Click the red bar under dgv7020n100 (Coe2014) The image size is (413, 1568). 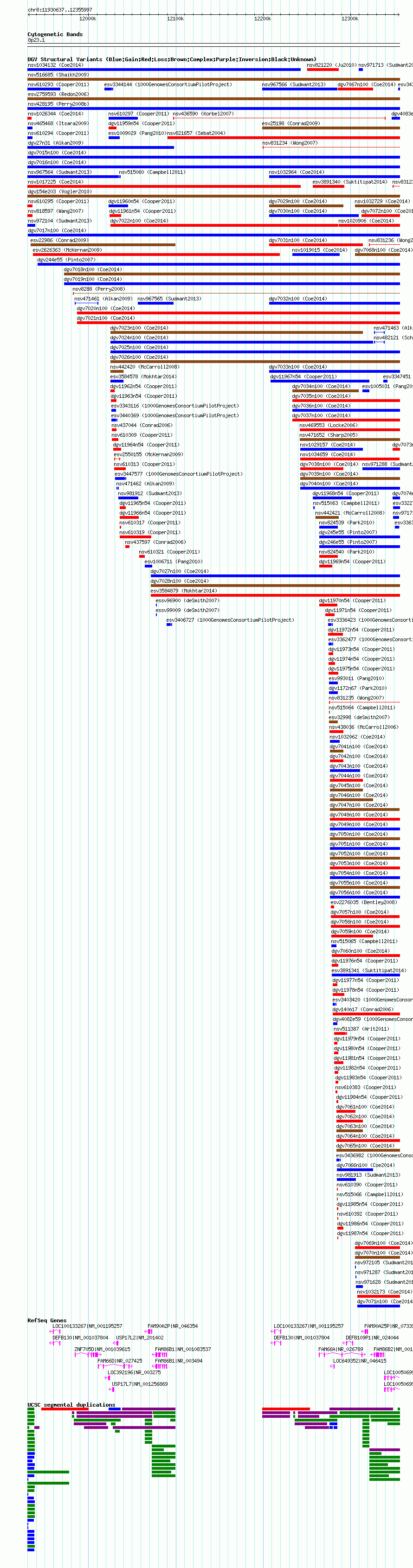tap(238, 313)
